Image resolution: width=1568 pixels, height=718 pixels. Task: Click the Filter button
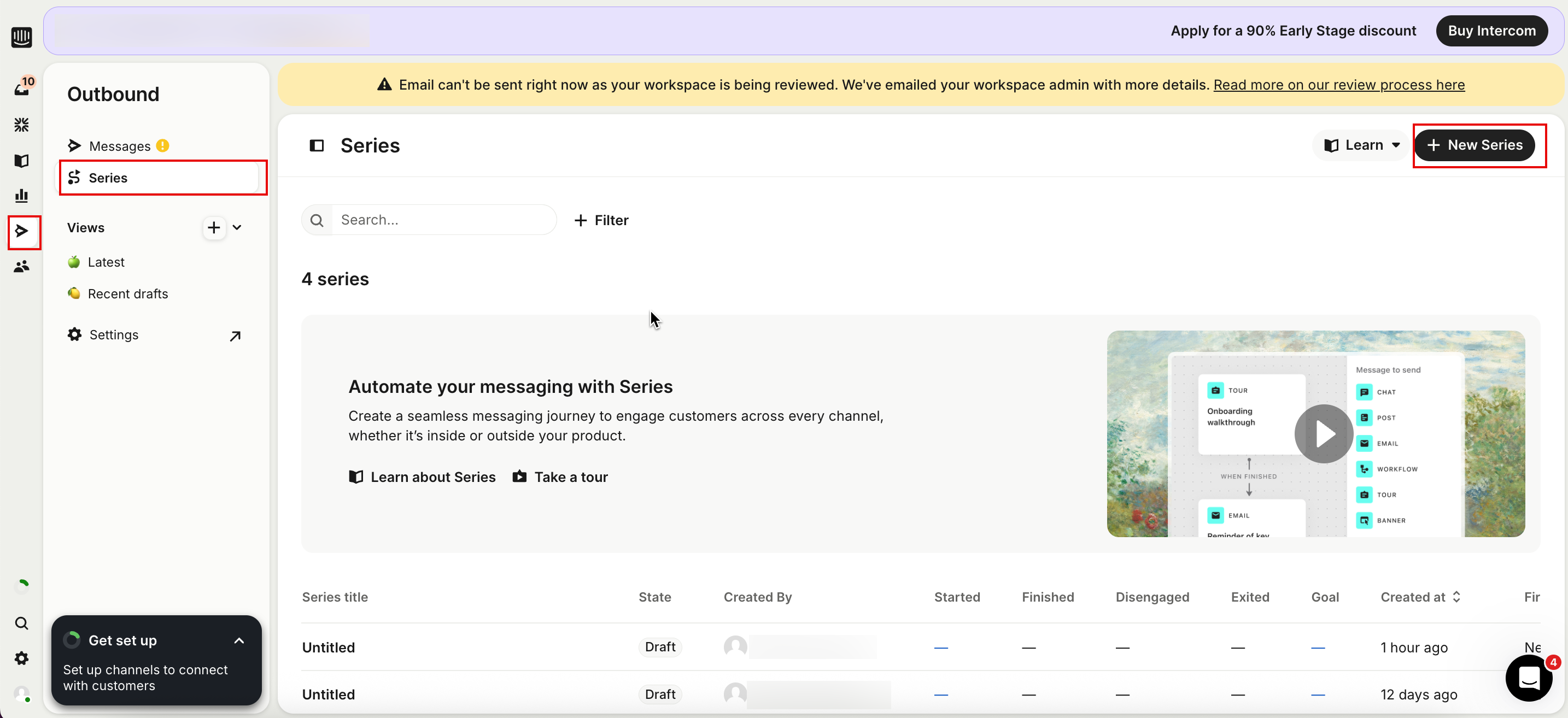(601, 220)
